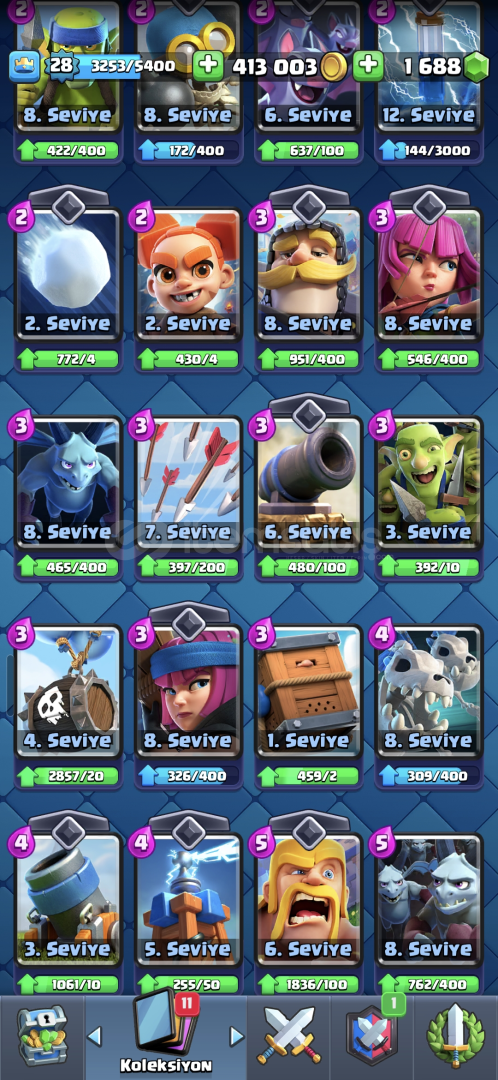Tap the green plus next to gold

(207, 66)
